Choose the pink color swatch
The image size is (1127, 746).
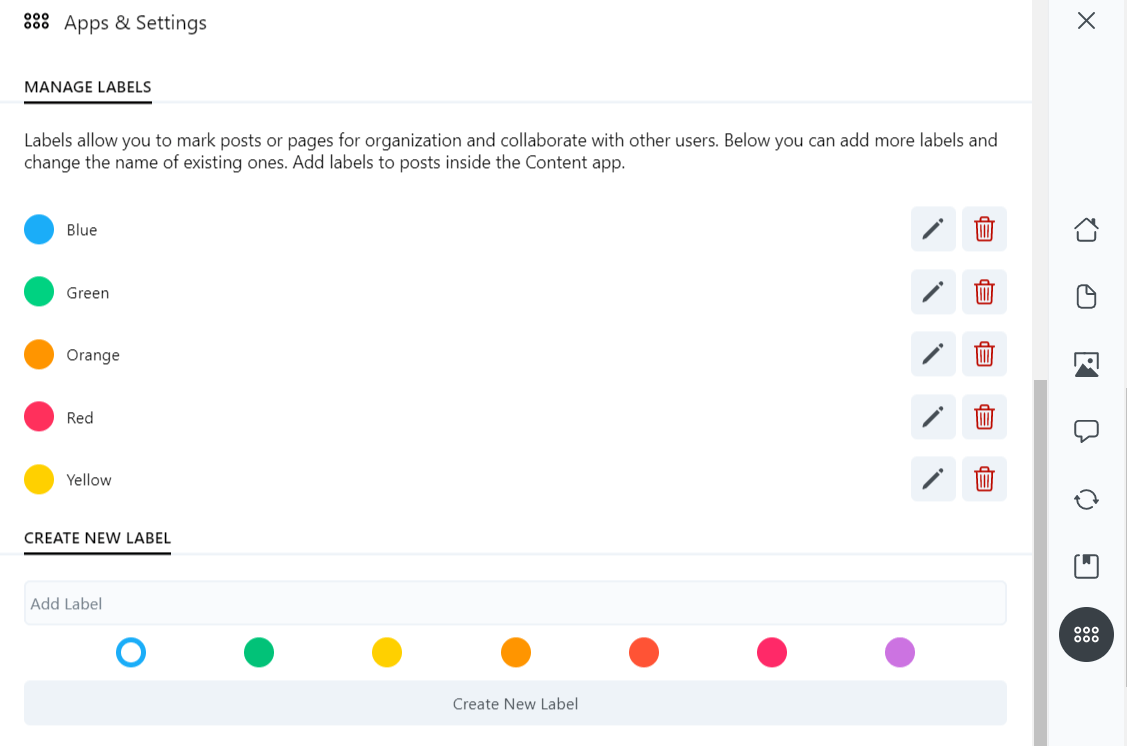click(x=772, y=653)
